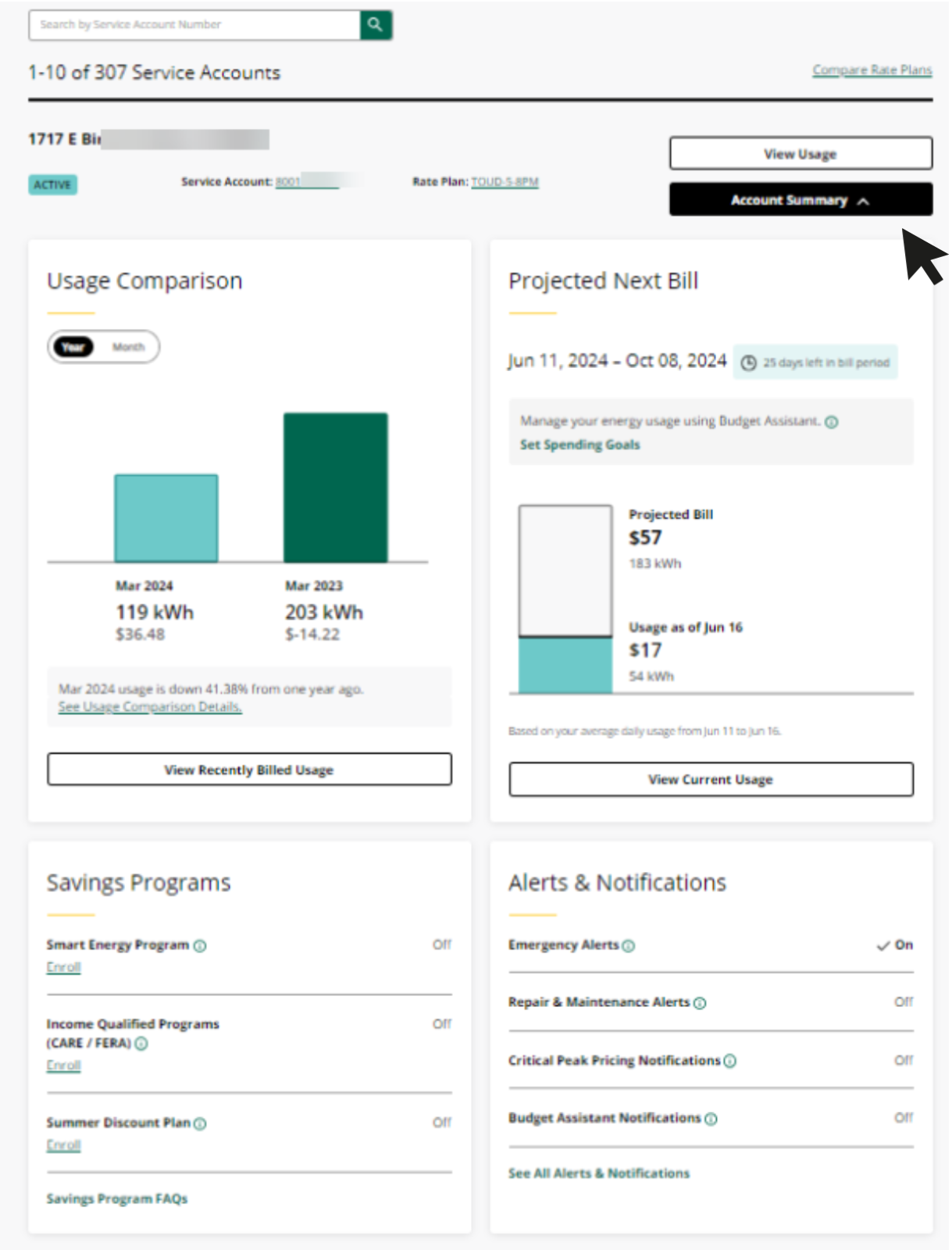The height and width of the screenshot is (1250, 952).
Task: Enroll in Smart Energy Program
Action: click(x=63, y=967)
